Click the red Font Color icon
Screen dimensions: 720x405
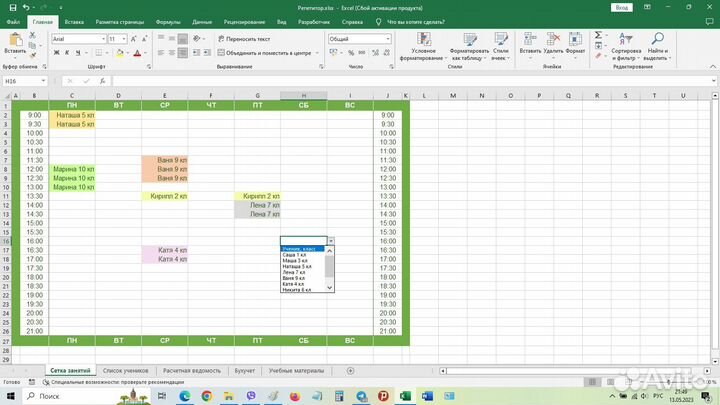137,53
